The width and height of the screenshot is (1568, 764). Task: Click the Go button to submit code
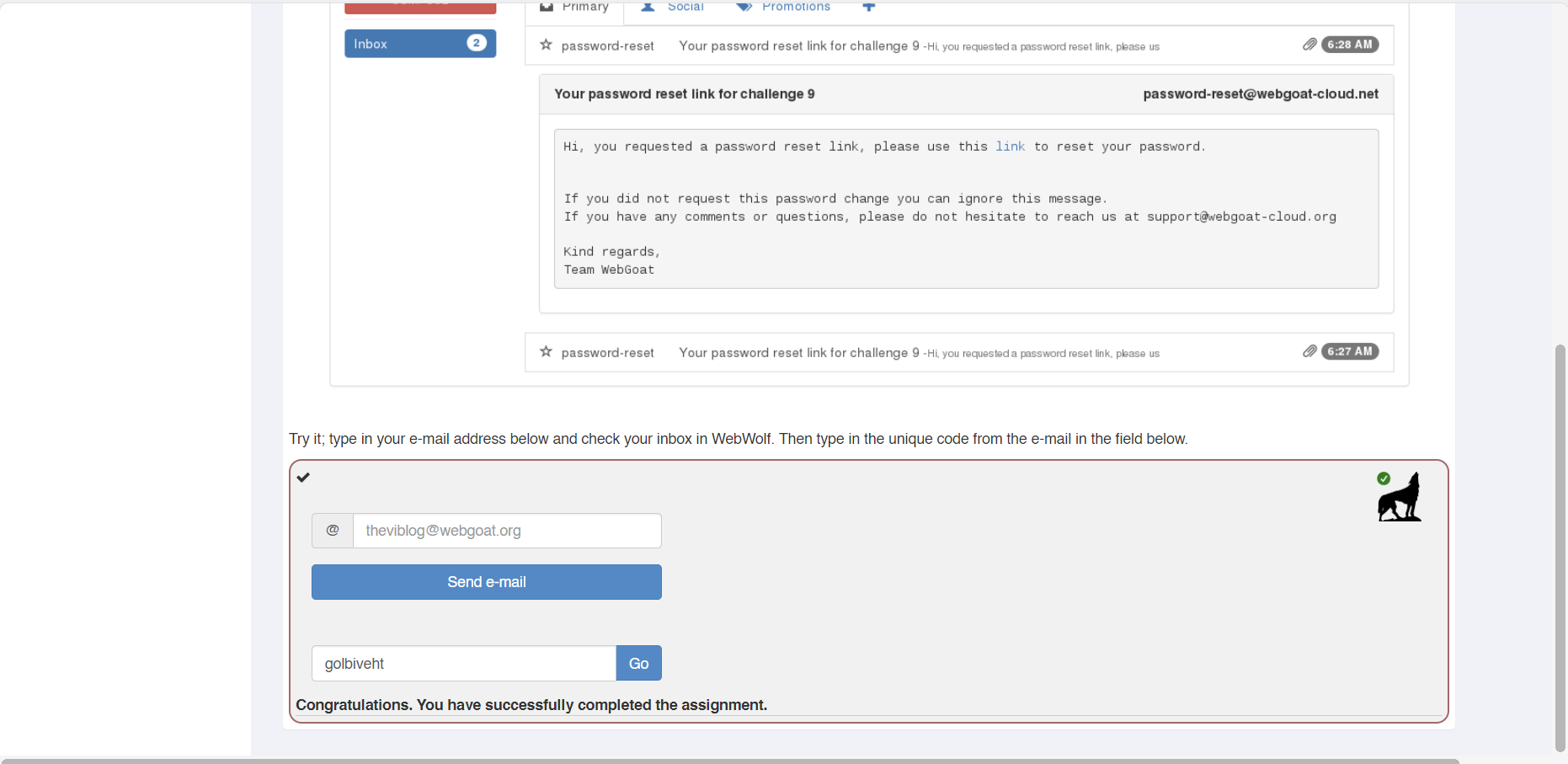tap(638, 664)
